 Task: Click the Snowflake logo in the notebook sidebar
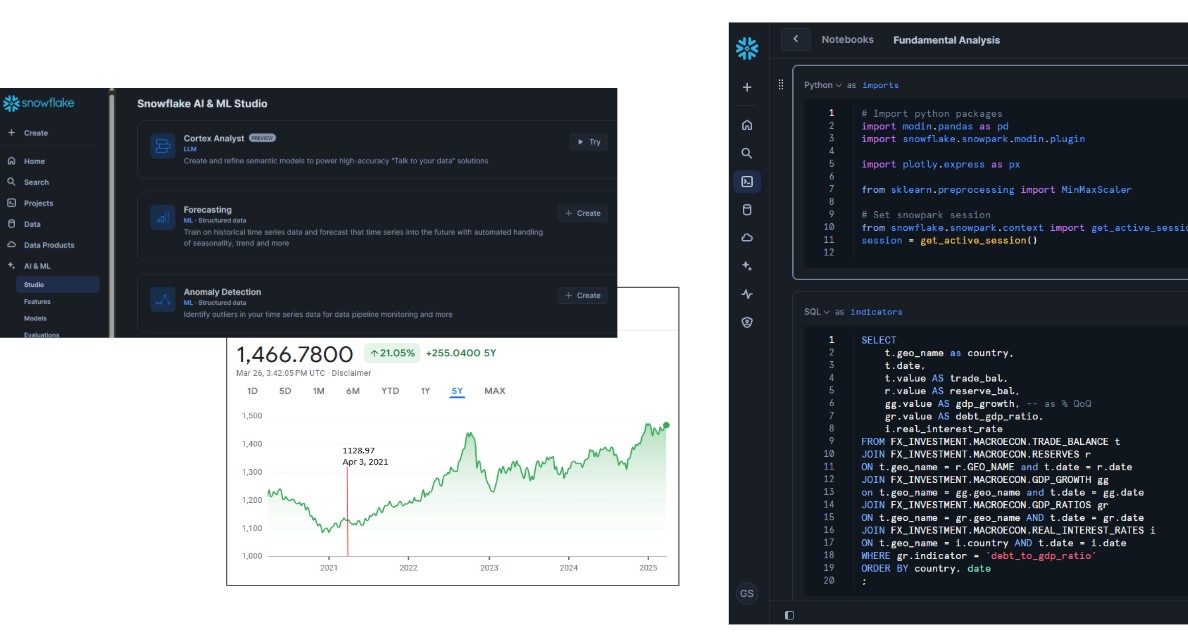point(746,48)
